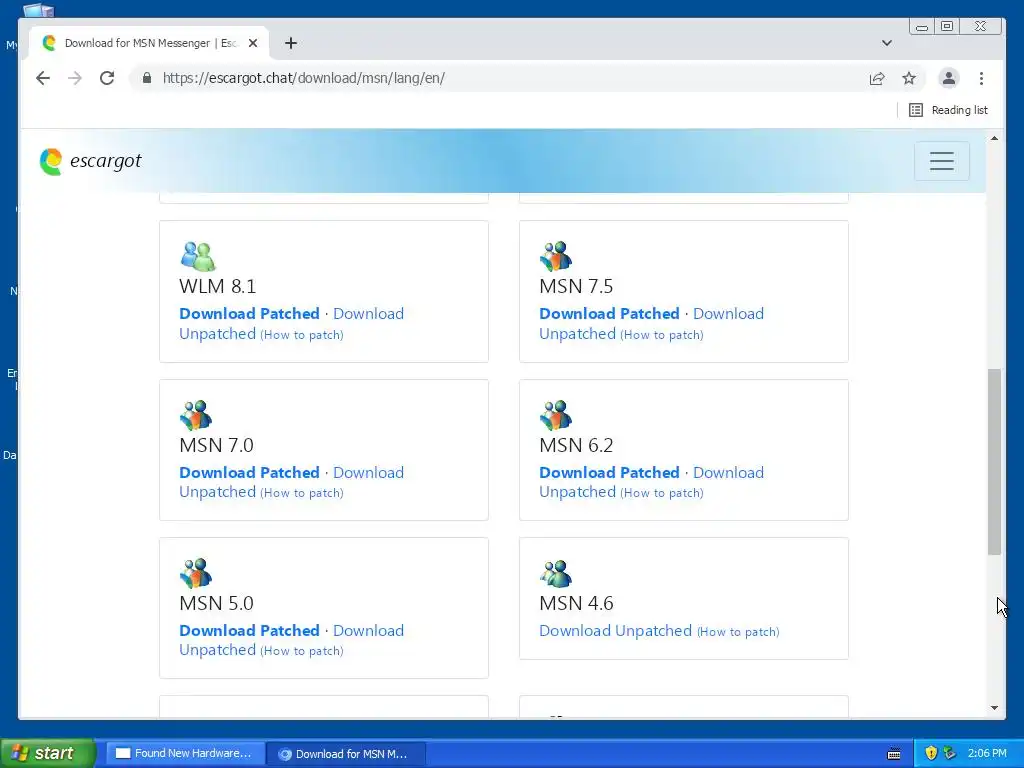The height and width of the screenshot is (768, 1024).
Task: Click the page vertical scrollbar thumb
Action: (x=994, y=462)
